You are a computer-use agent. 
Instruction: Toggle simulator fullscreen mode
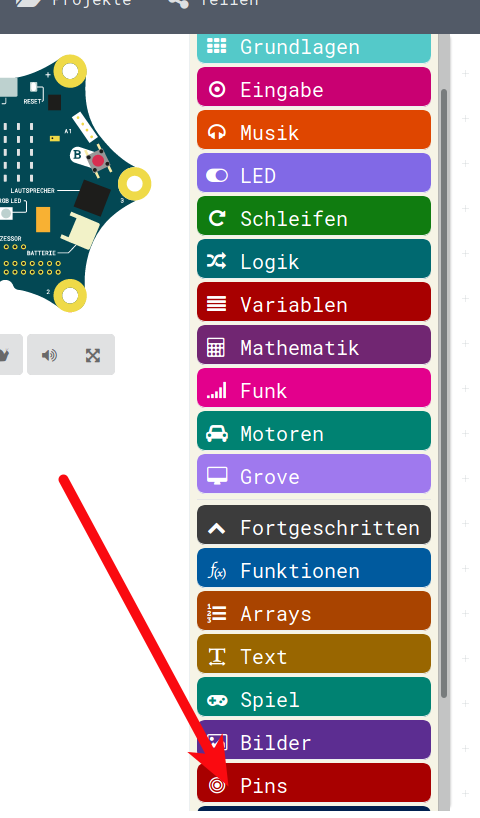[93, 355]
